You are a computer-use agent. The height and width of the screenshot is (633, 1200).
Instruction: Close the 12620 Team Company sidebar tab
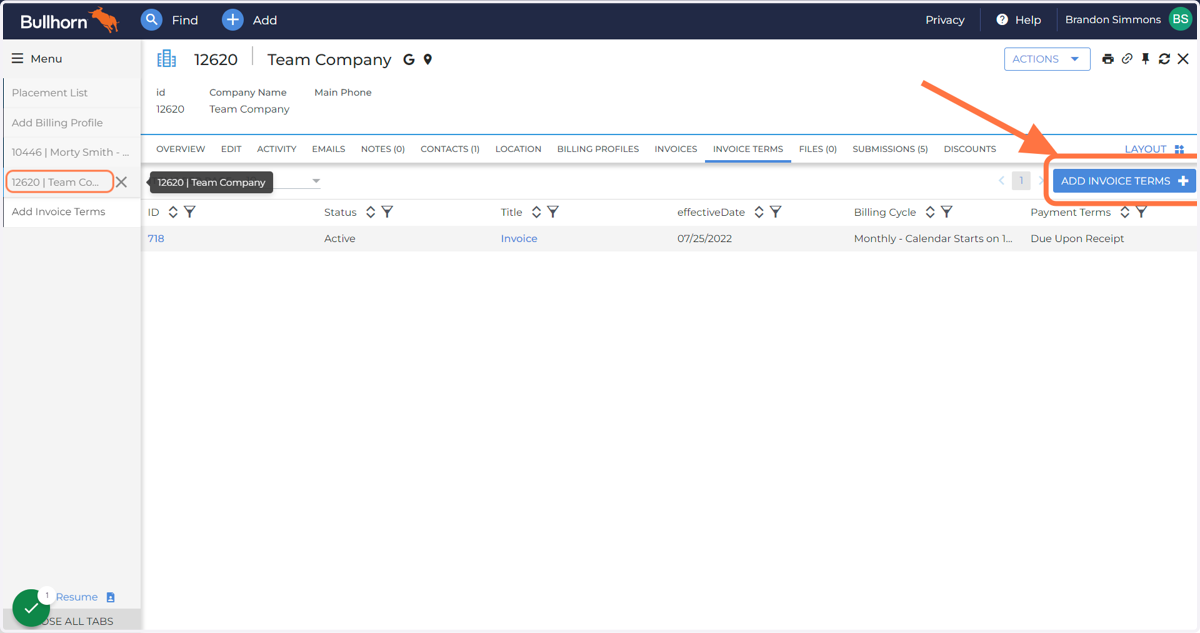tap(122, 182)
